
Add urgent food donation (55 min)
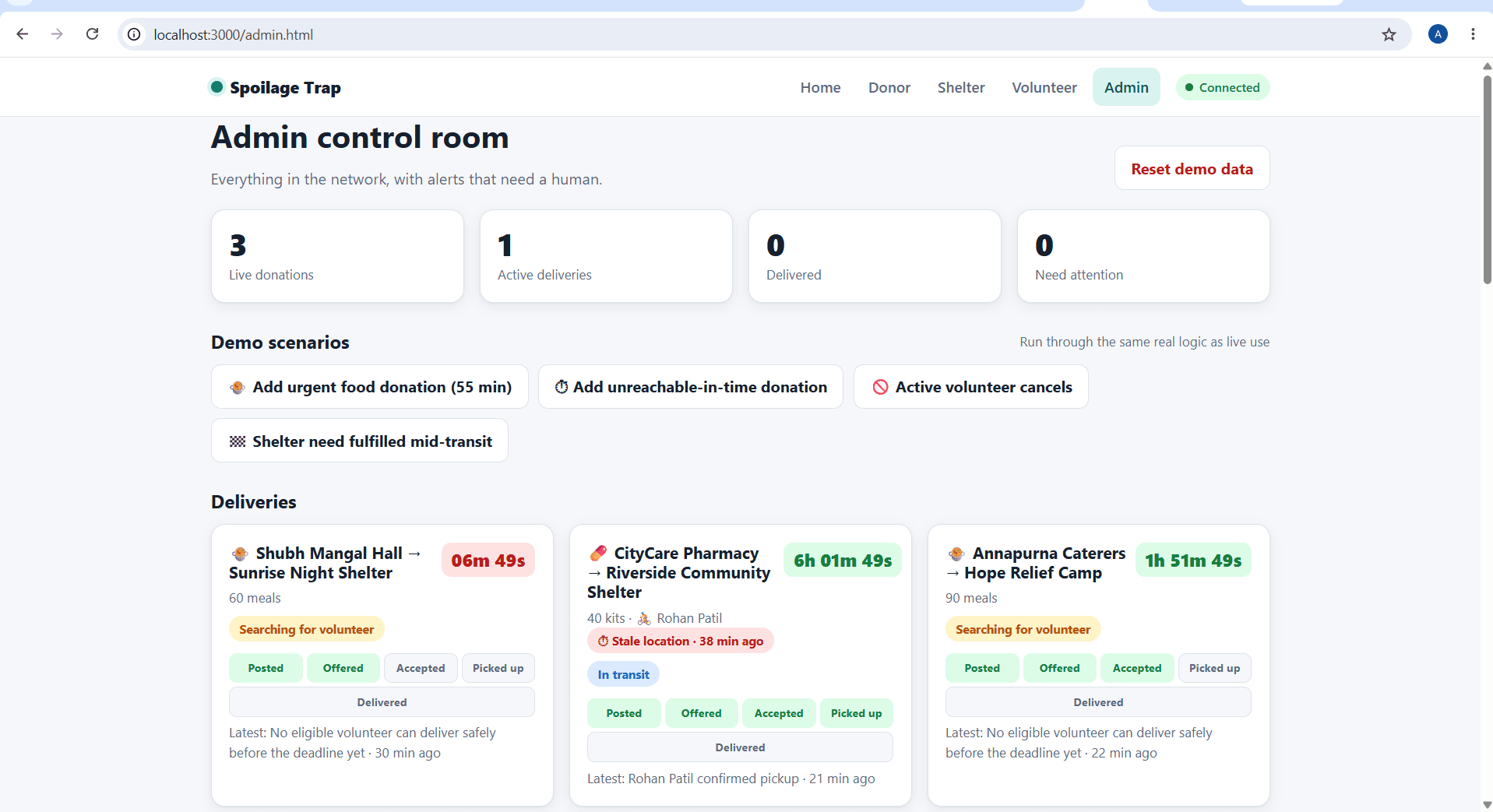(x=370, y=387)
